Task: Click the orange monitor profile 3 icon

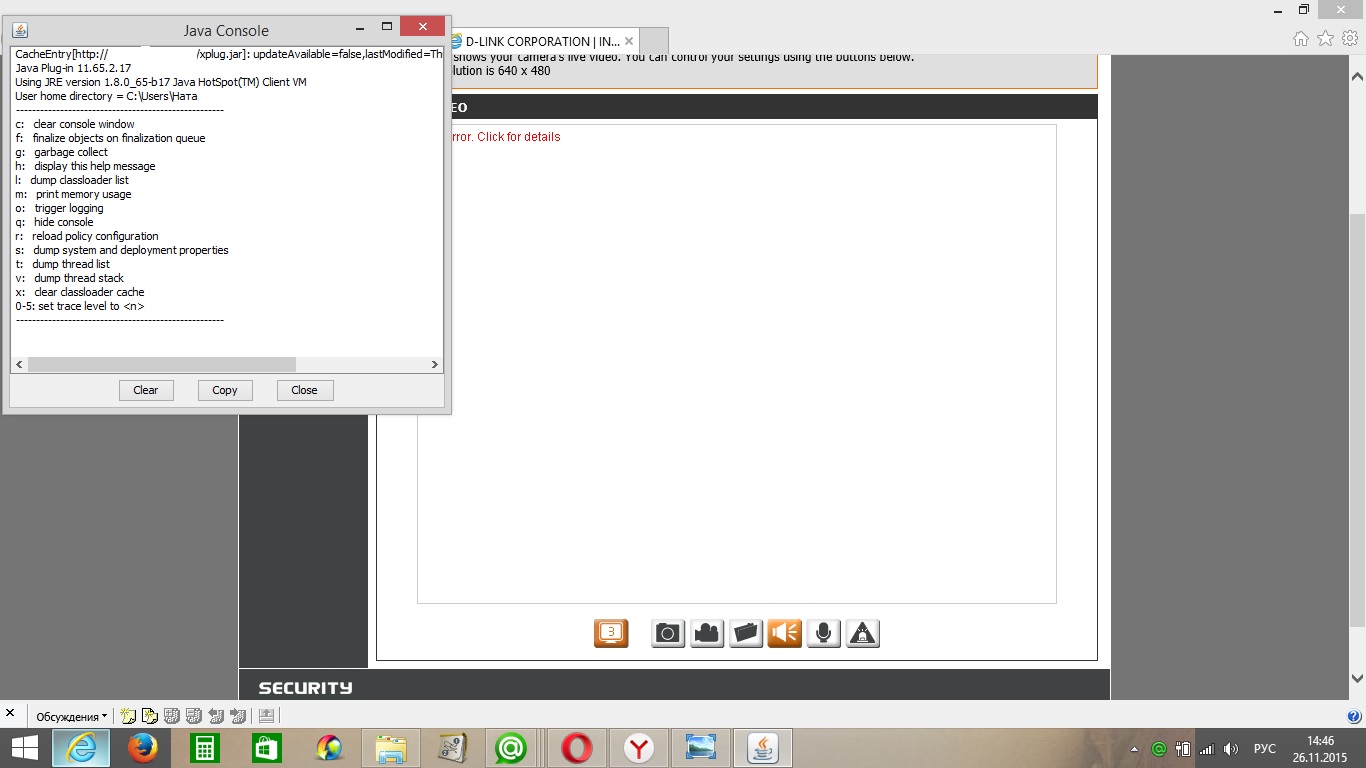Action: [611, 633]
